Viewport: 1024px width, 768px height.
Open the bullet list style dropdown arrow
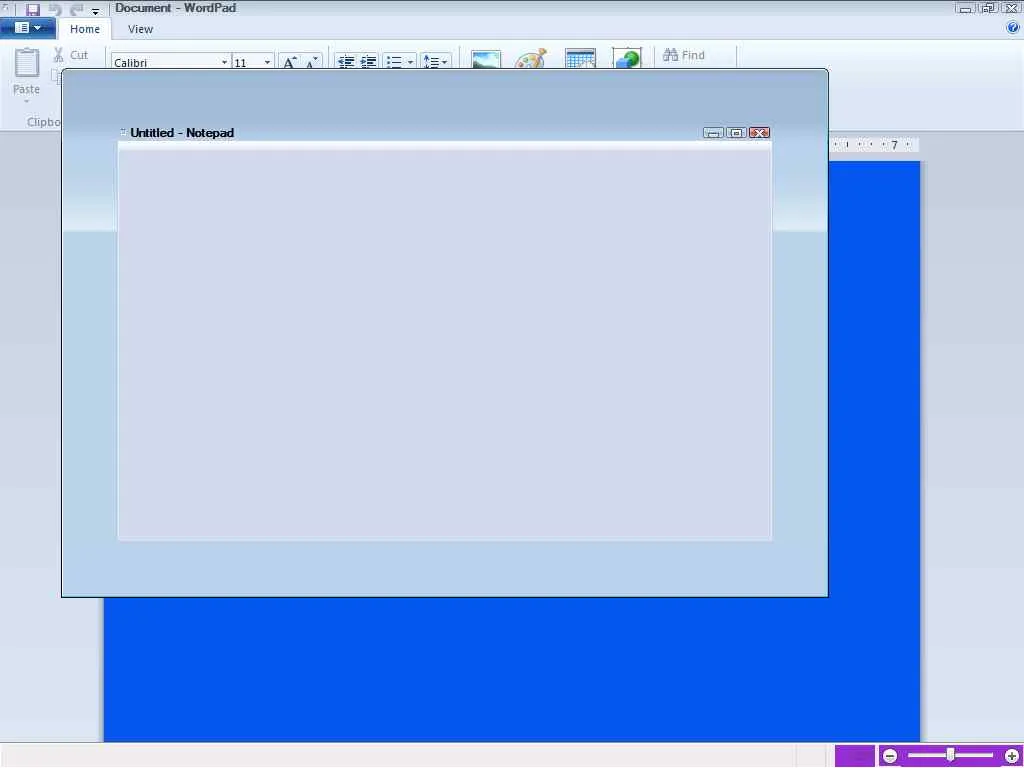pyautogui.click(x=411, y=61)
